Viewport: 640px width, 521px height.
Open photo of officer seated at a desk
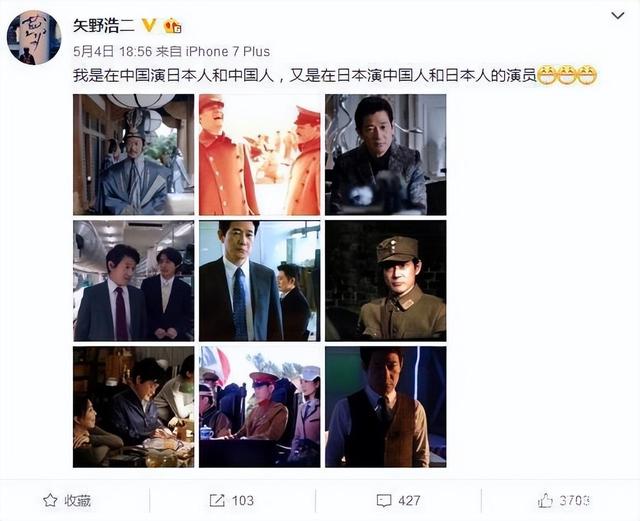pos(260,407)
